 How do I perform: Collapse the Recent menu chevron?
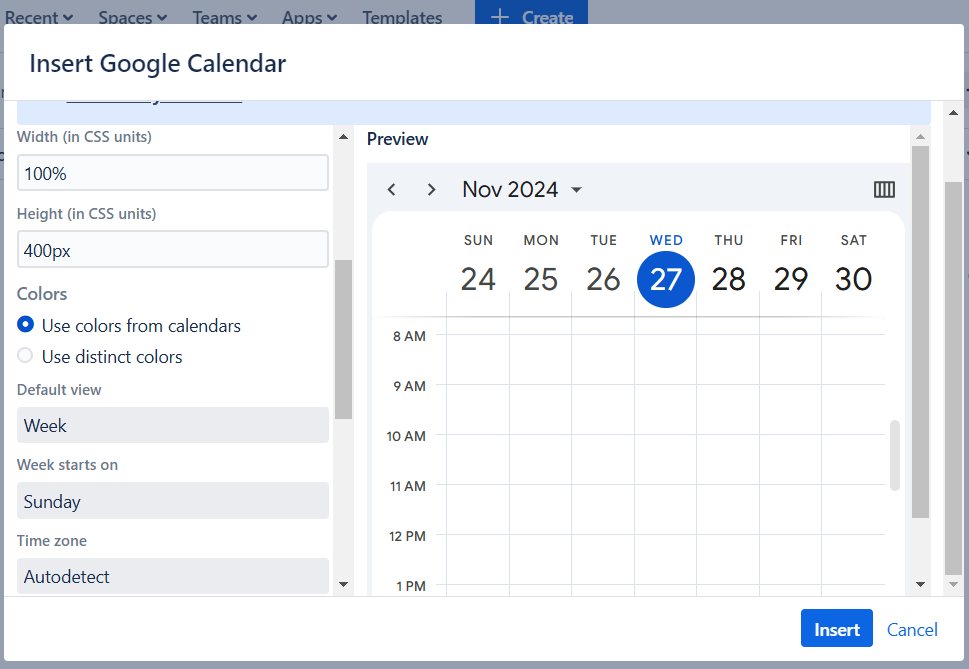pyautogui.click(x=69, y=17)
